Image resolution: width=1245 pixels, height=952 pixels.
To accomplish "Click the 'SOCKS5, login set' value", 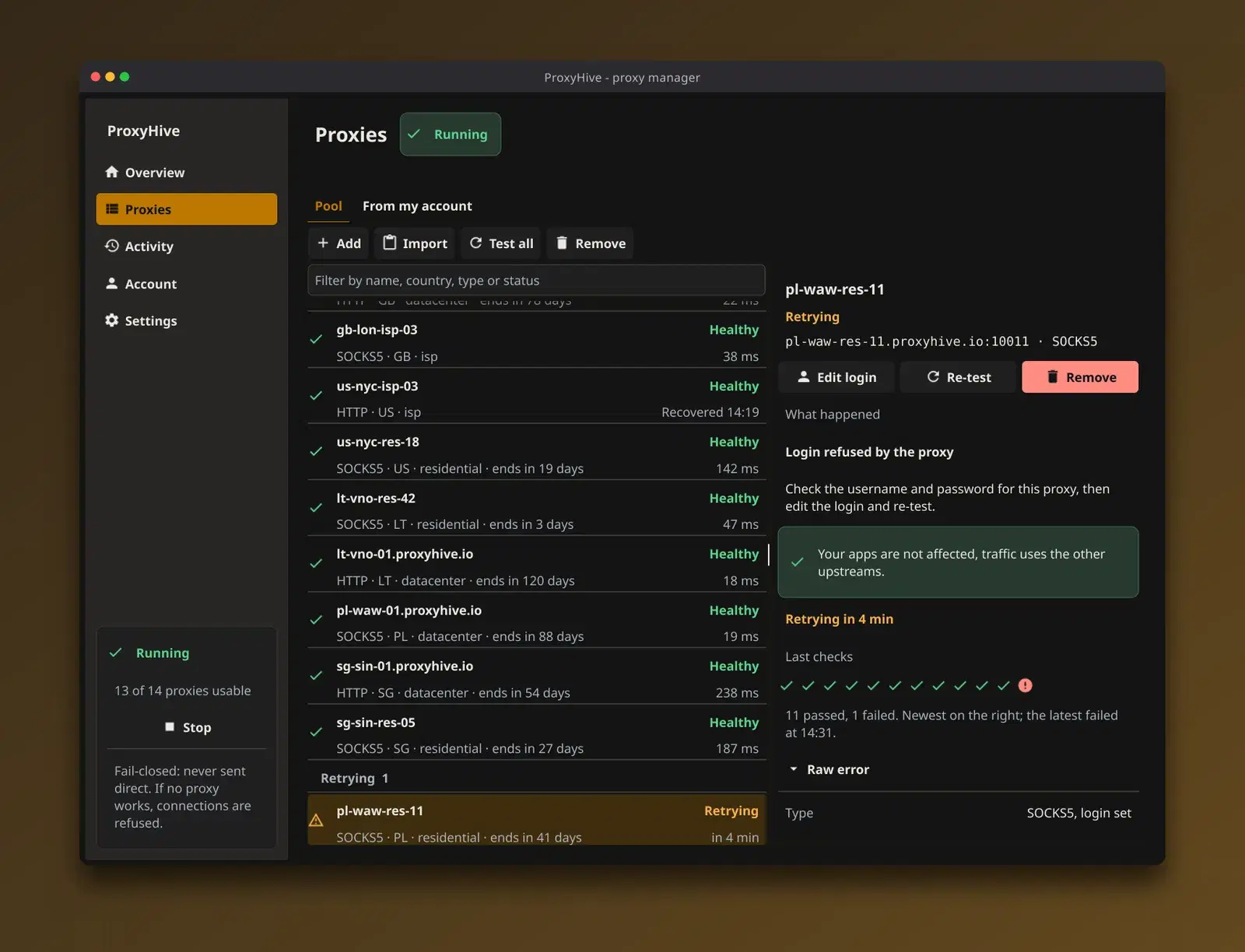I will [x=1078, y=813].
